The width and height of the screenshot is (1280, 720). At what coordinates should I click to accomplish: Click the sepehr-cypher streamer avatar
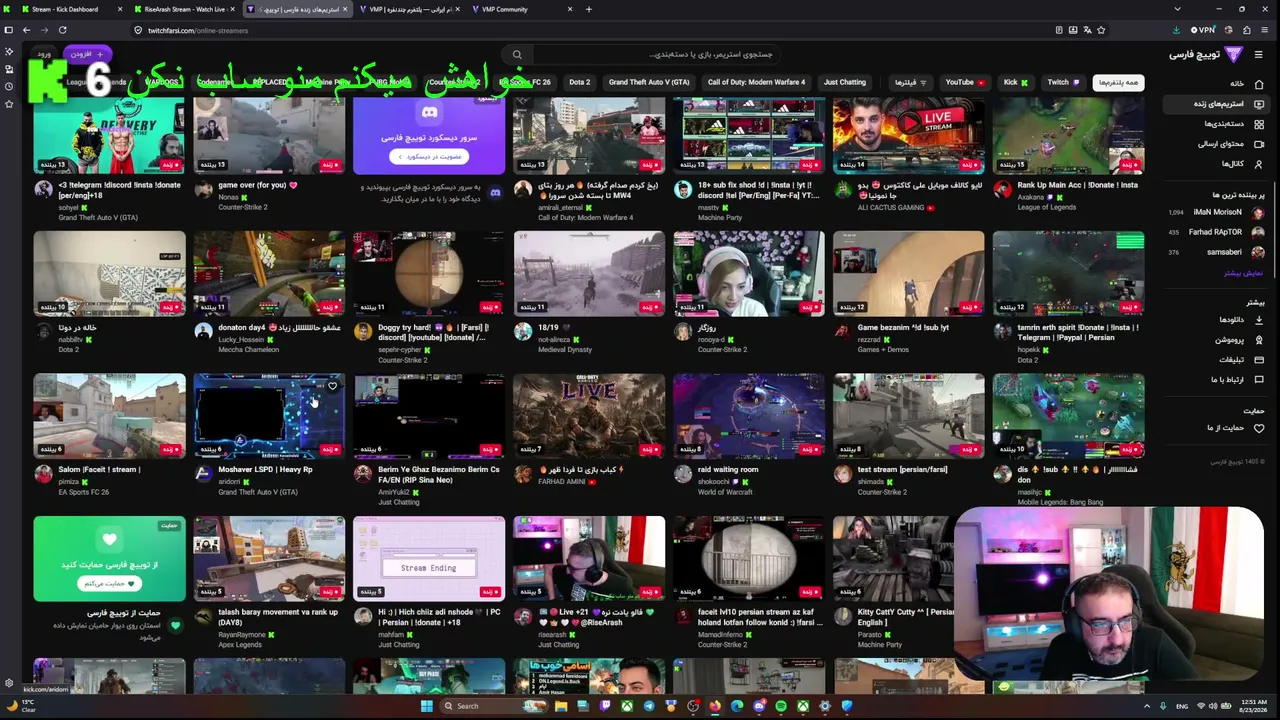click(x=363, y=331)
